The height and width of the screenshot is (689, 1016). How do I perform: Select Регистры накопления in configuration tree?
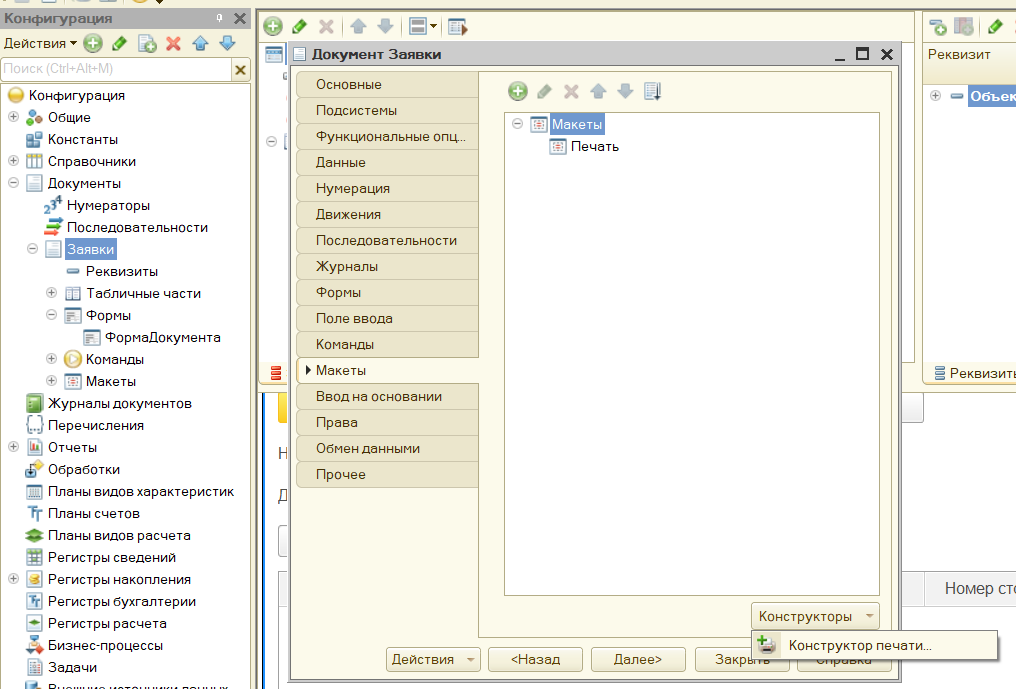pos(119,579)
